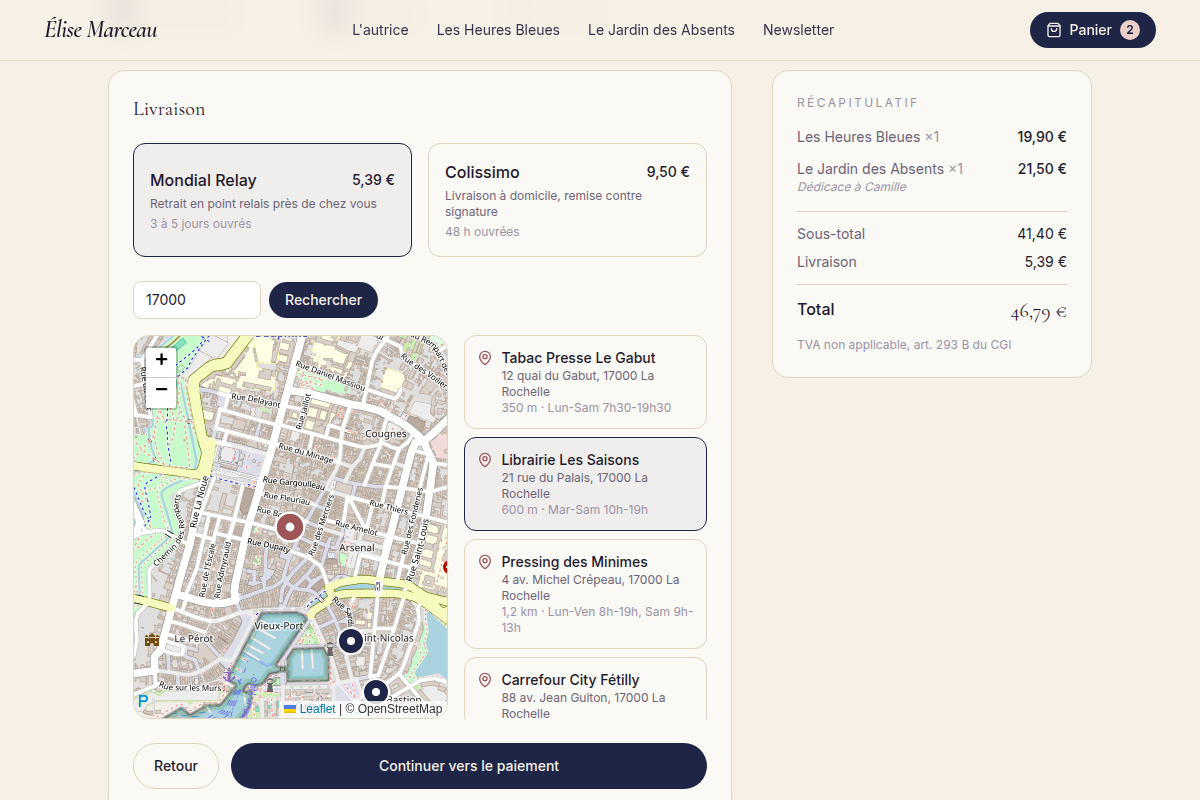Open the Leaflet attribution link
The height and width of the screenshot is (800, 1200).
pyautogui.click(x=310, y=709)
